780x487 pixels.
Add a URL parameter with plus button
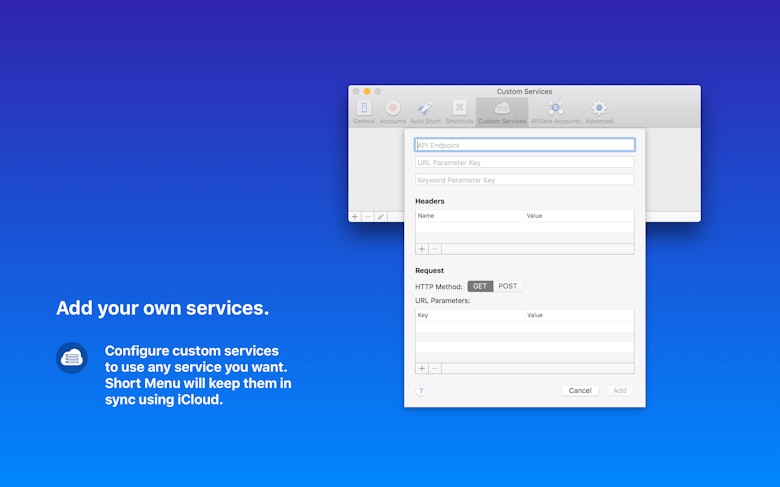[422, 368]
